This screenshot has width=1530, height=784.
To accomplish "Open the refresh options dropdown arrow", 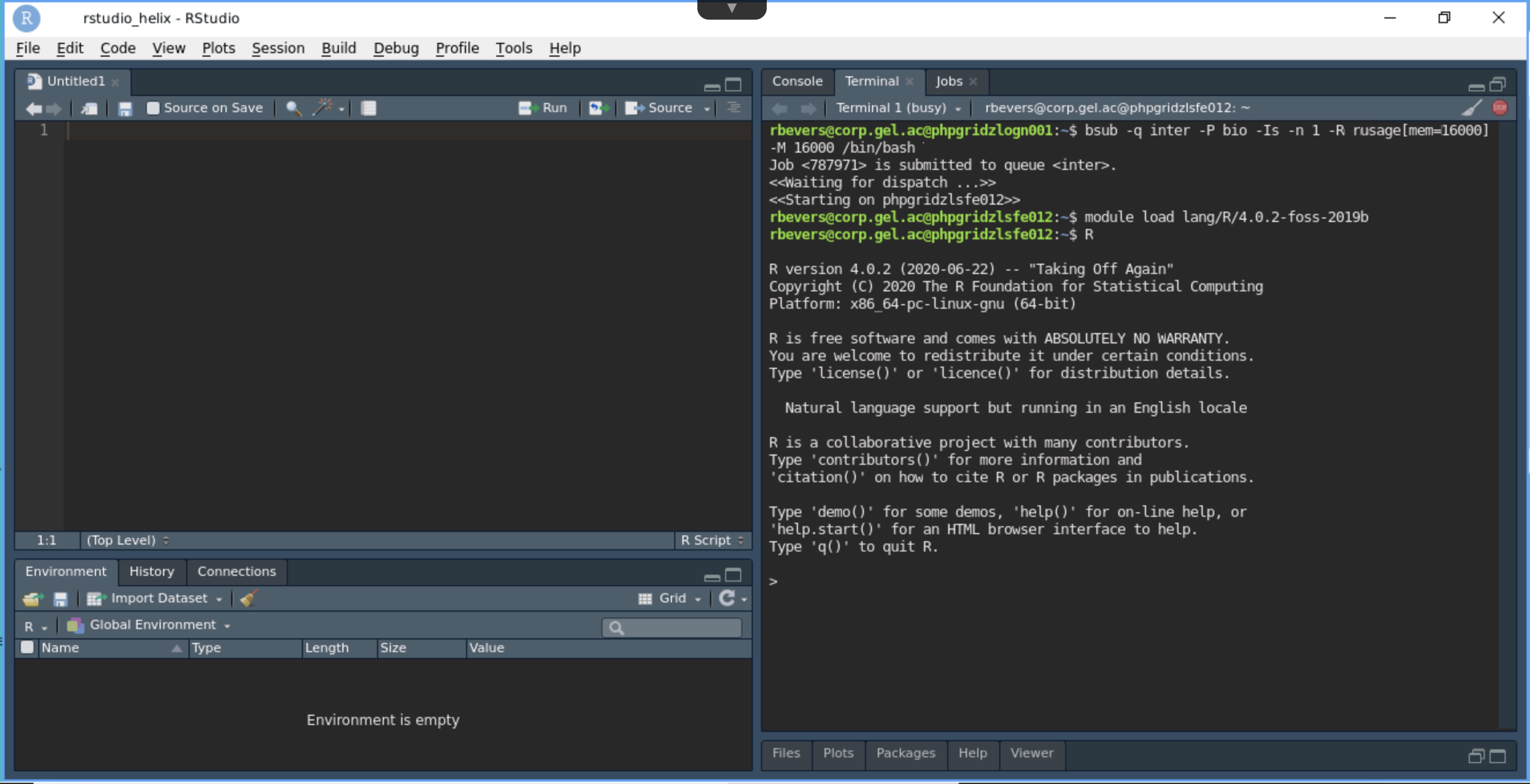I will click(x=744, y=600).
